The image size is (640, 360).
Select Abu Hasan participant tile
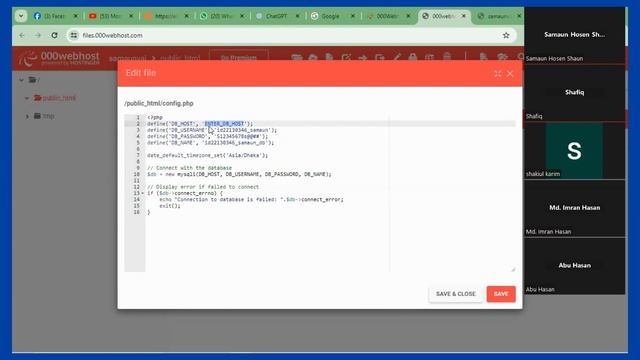(574, 266)
